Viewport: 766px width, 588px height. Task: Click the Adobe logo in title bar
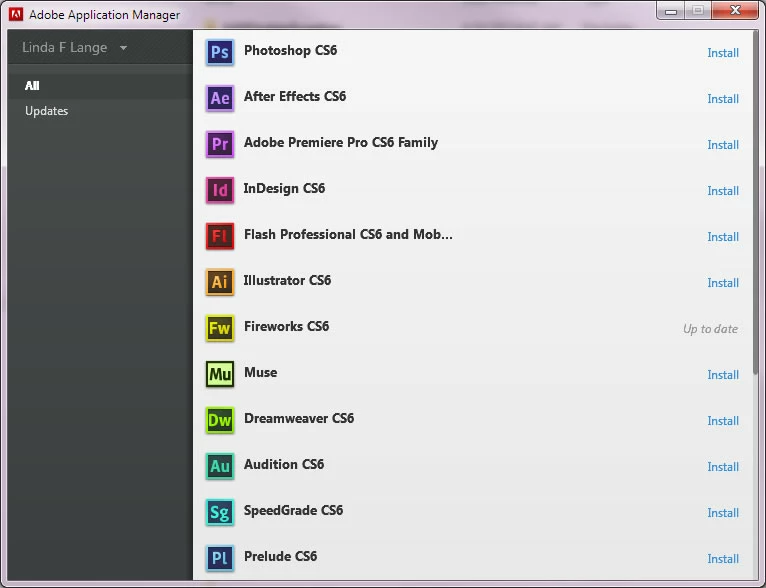pos(16,14)
